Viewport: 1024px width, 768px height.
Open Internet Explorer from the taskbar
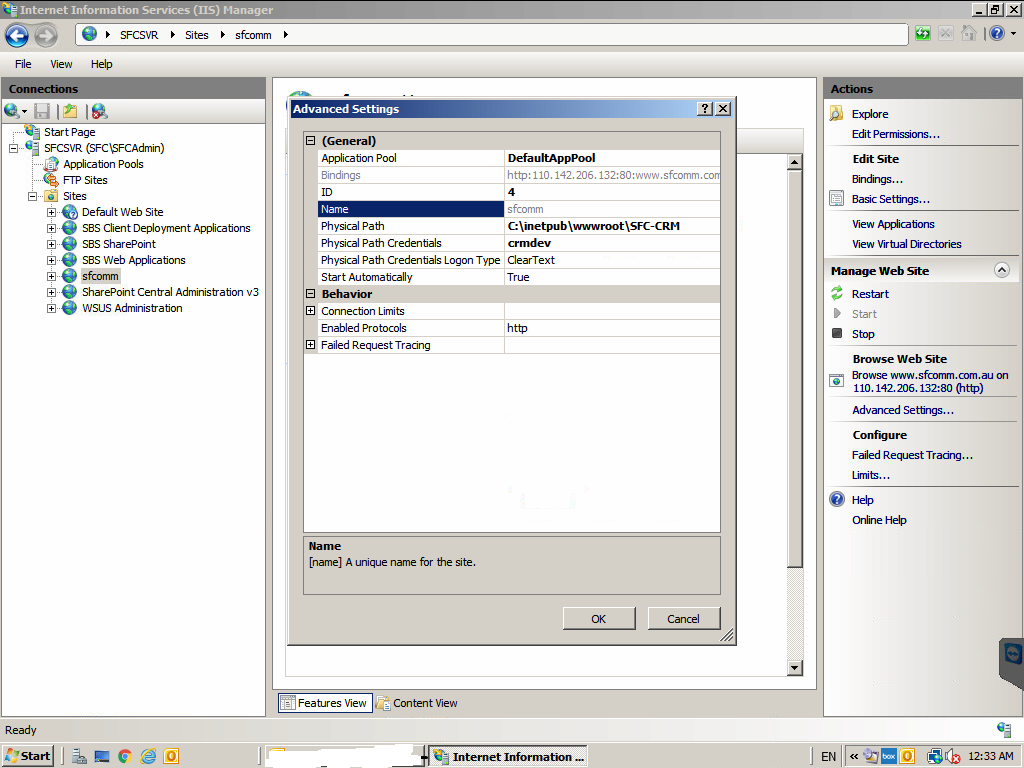(148, 756)
